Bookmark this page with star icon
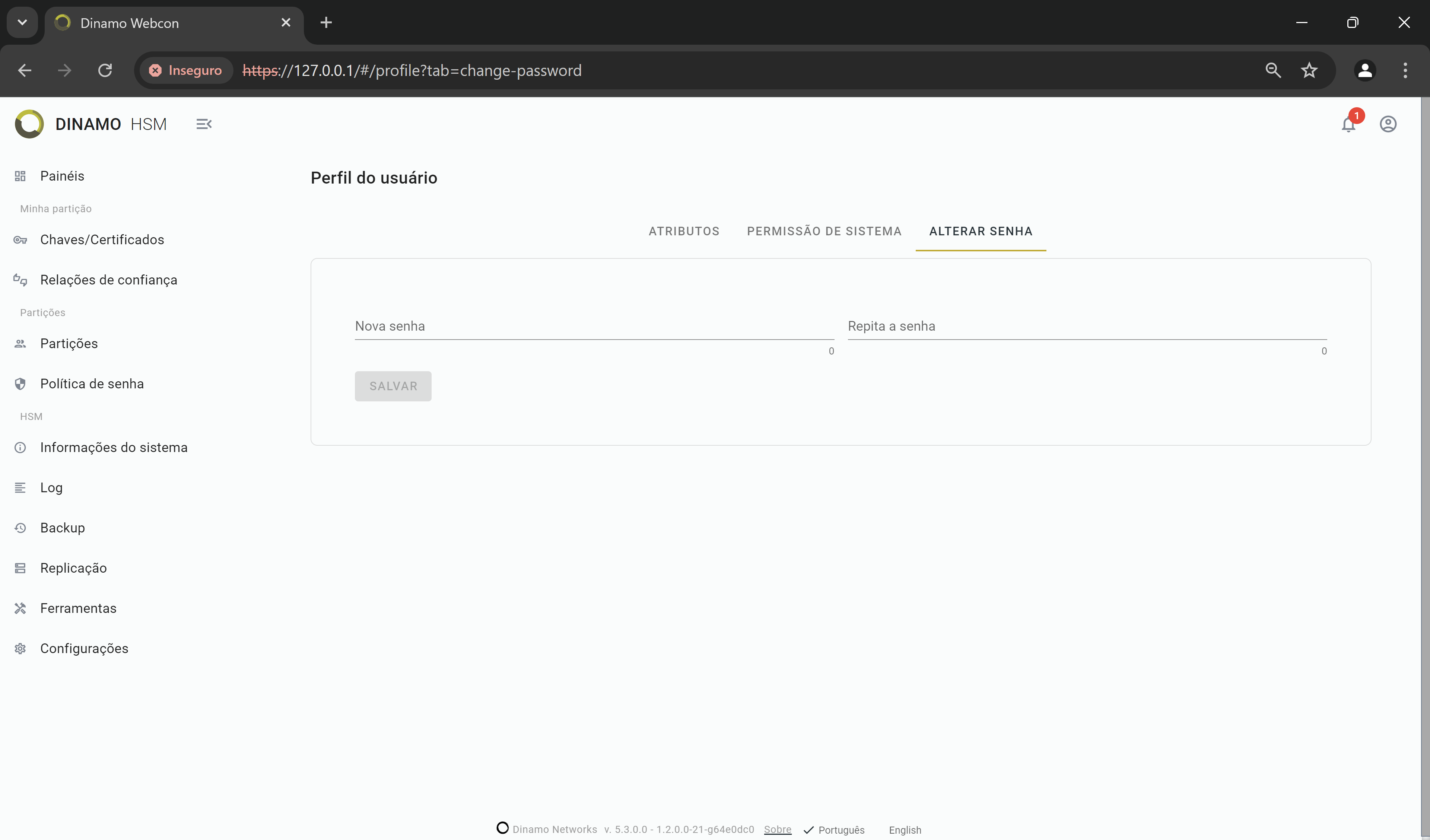 (x=1309, y=70)
